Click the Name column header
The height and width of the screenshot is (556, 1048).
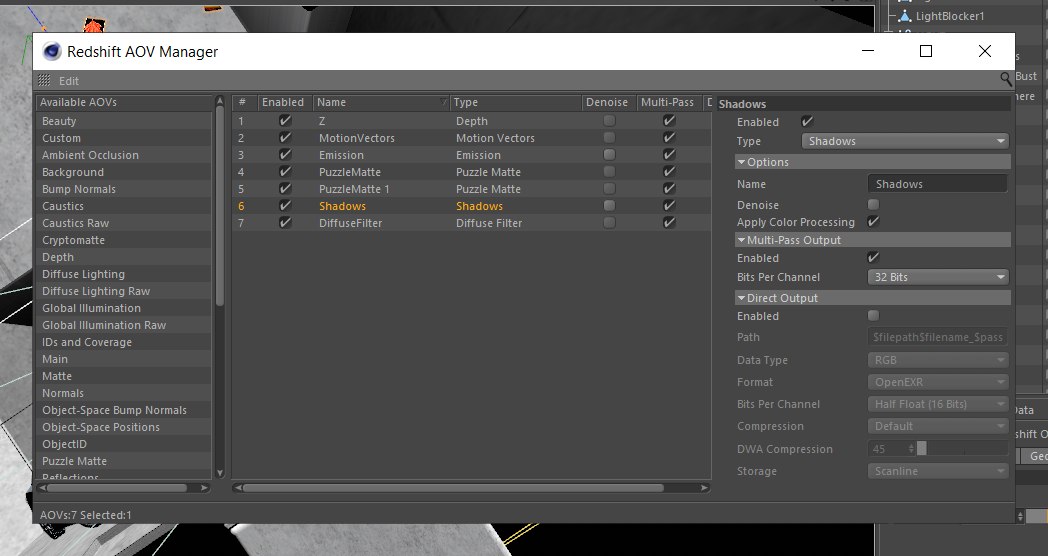click(x=381, y=102)
